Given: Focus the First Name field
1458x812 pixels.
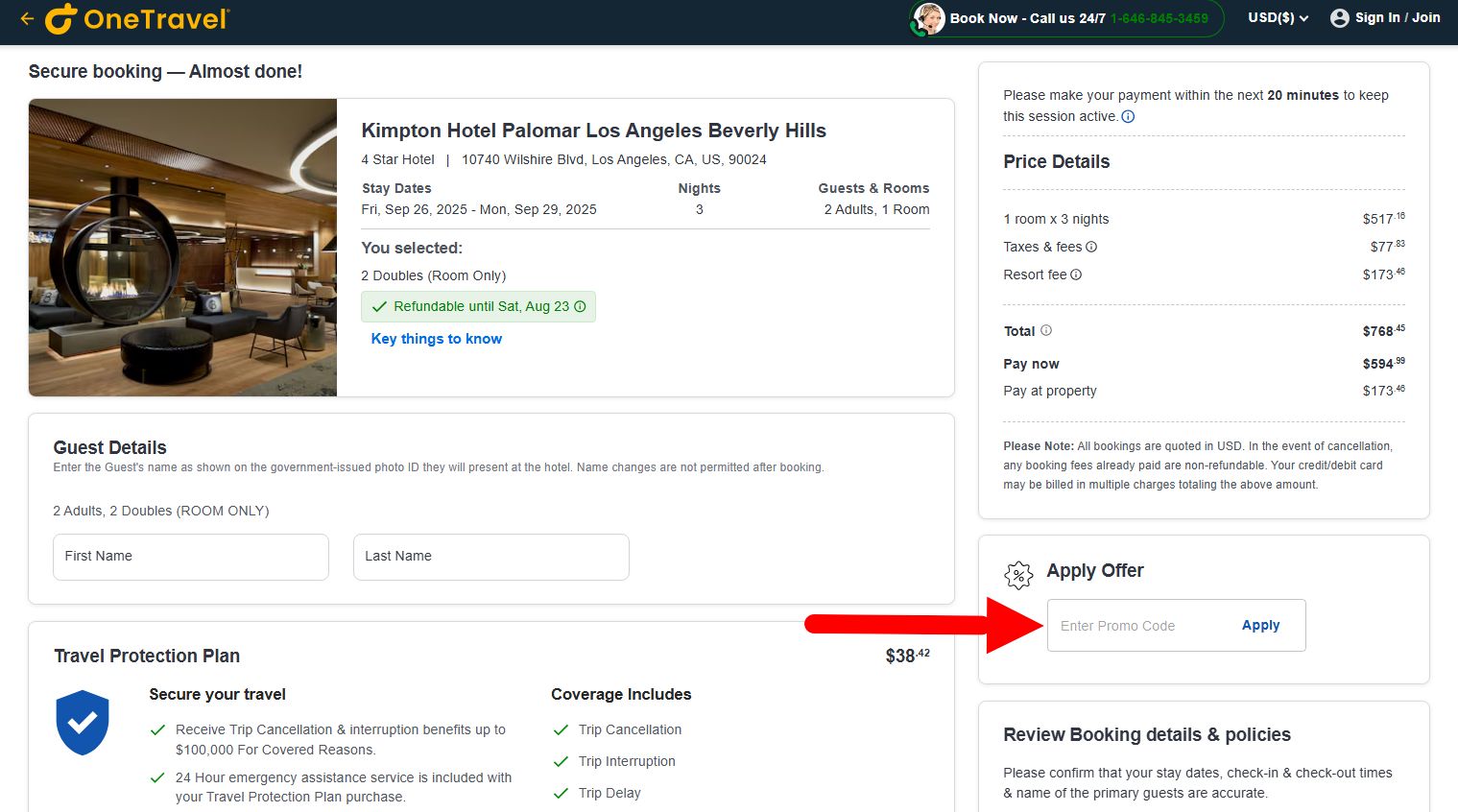Looking at the screenshot, I should pyautogui.click(x=191, y=557).
